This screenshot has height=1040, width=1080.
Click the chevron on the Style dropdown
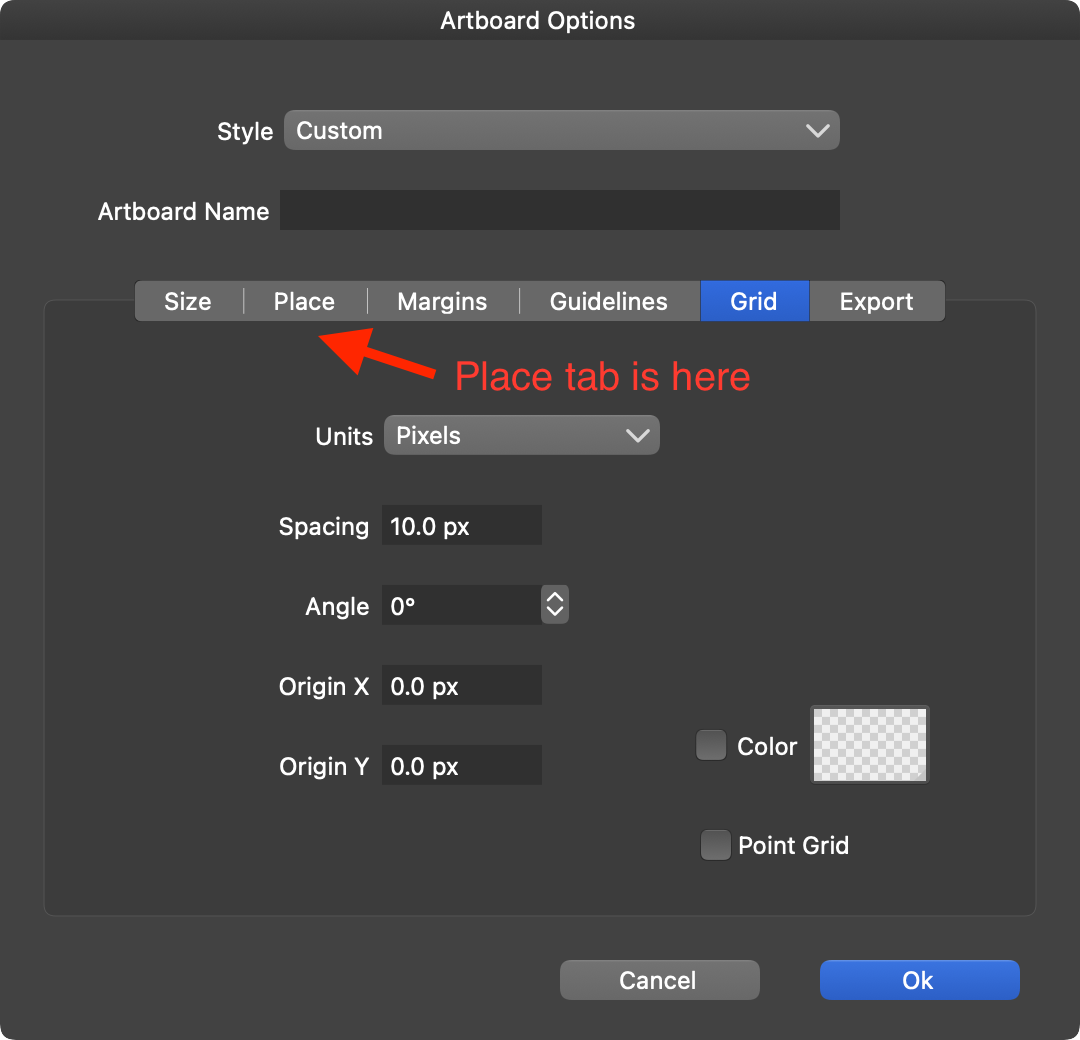pyautogui.click(x=817, y=131)
